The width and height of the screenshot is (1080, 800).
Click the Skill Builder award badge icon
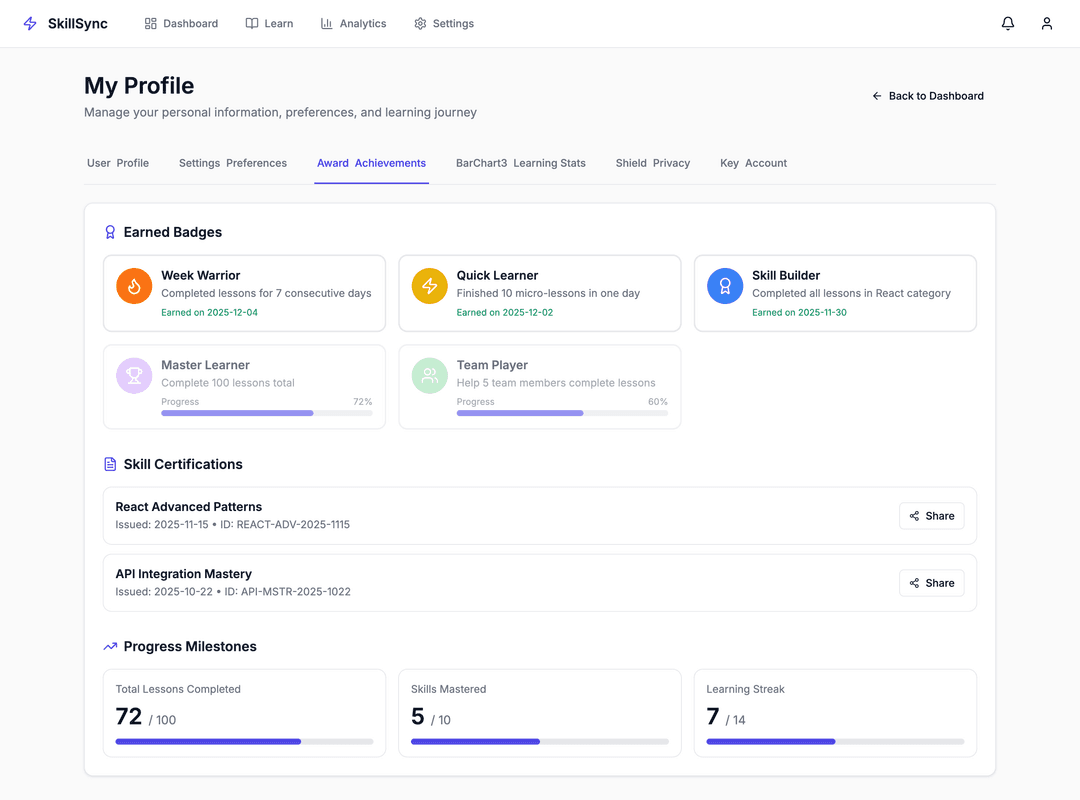pos(725,286)
